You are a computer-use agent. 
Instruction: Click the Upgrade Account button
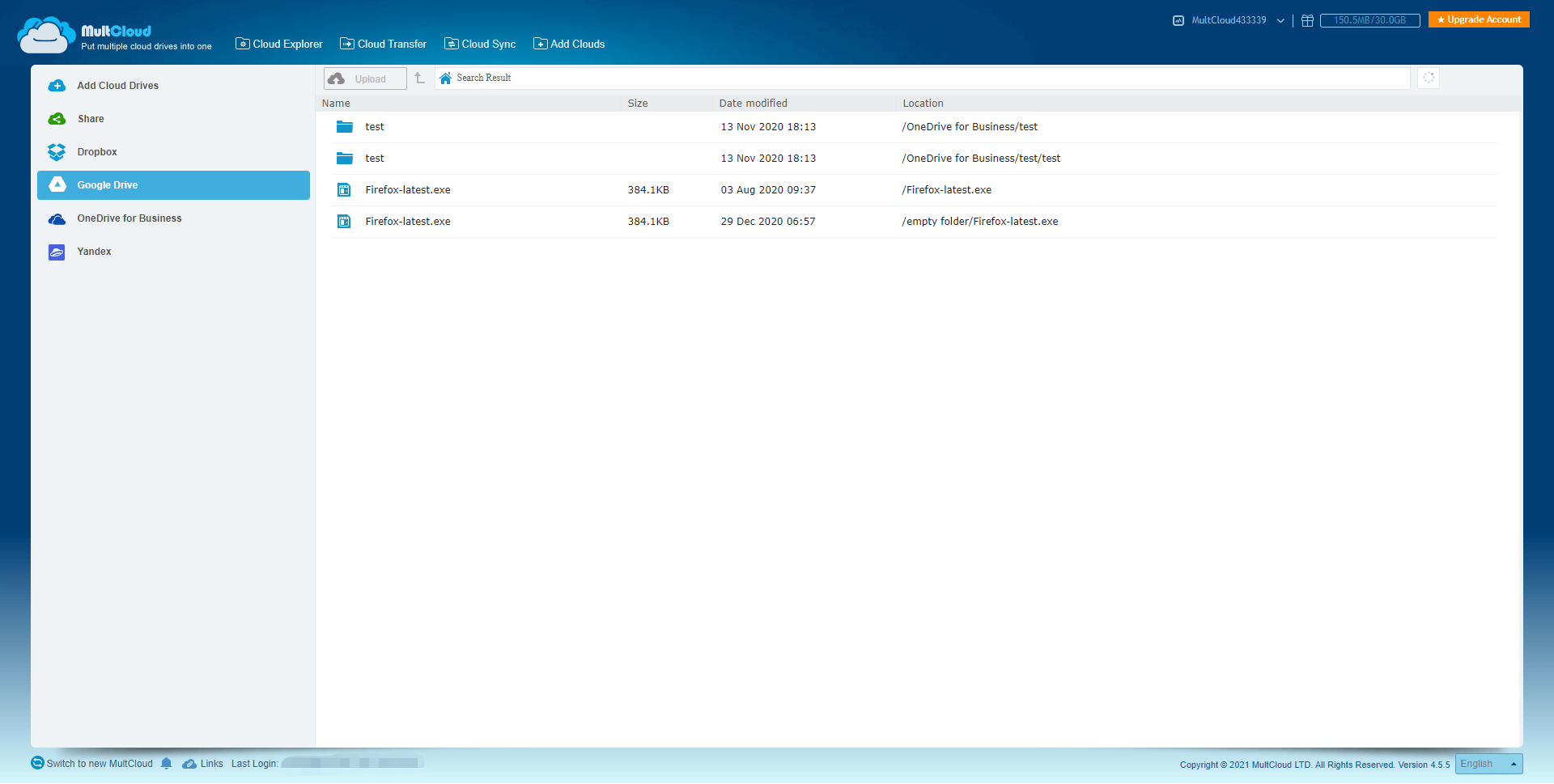pos(1479,19)
